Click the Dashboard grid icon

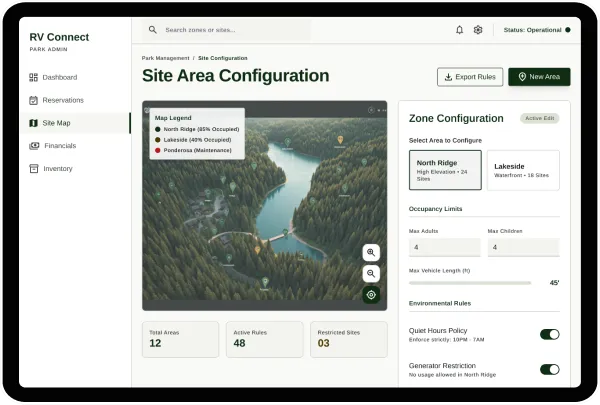34,77
